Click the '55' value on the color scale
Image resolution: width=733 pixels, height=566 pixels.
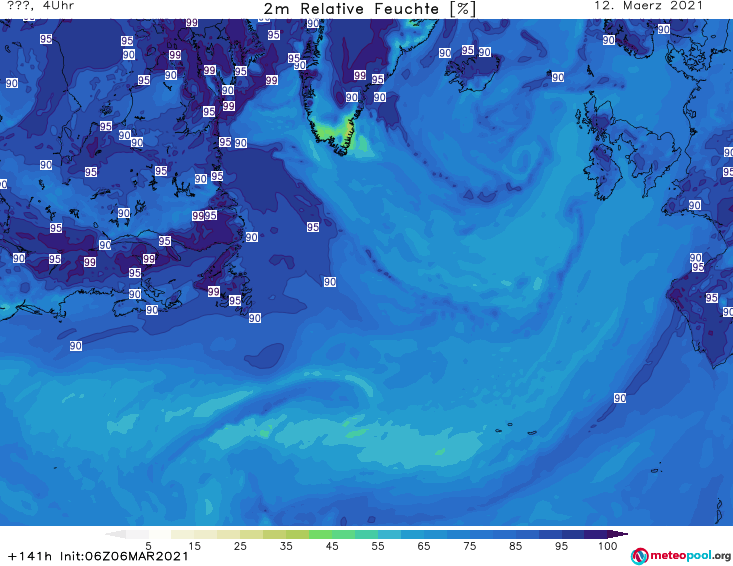tap(378, 546)
